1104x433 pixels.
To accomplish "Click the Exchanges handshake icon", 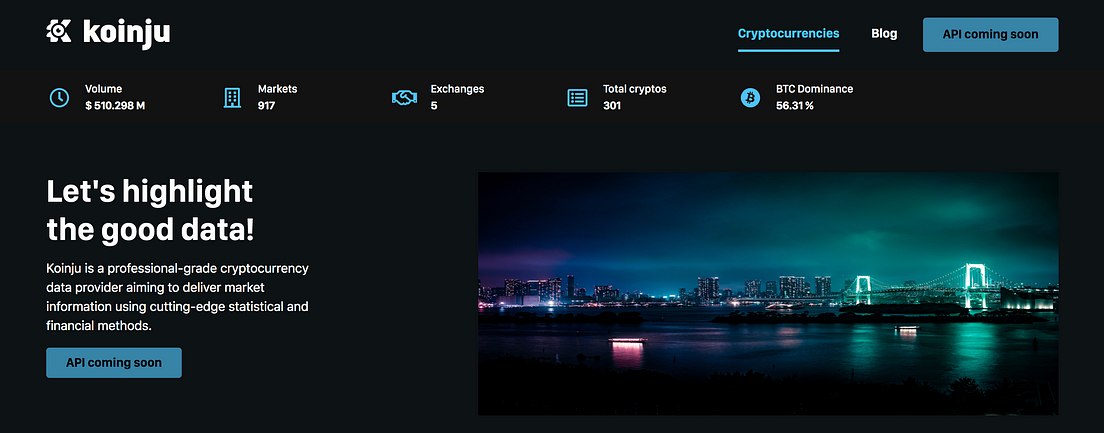I will coord(404,98).
